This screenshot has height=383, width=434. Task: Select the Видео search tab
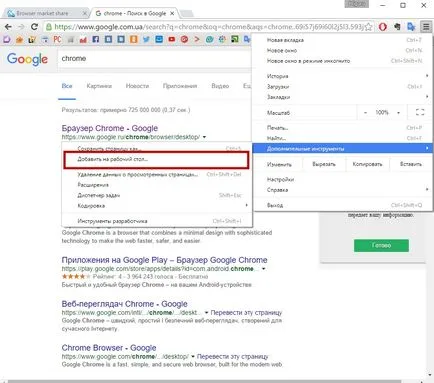coord(220,86)
